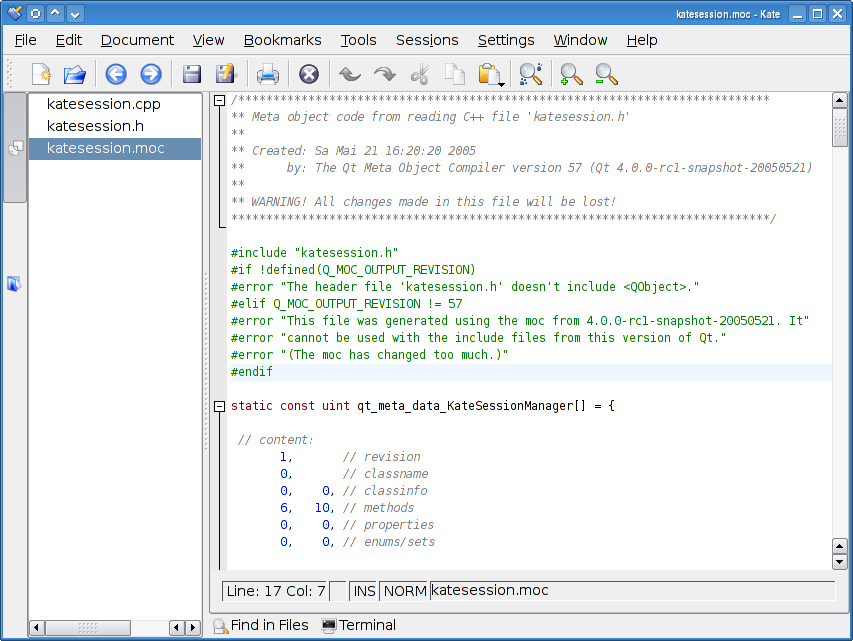Image resolution: width=853 pixels, height=641 pixels.
Task: Save the document with the floppy icon
Action: tap(191, 74)
